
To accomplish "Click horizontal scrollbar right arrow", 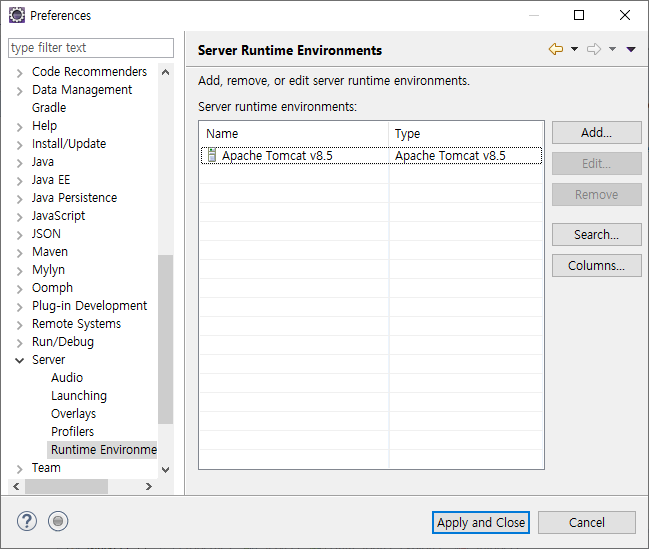I will click(x=149, y=486).
